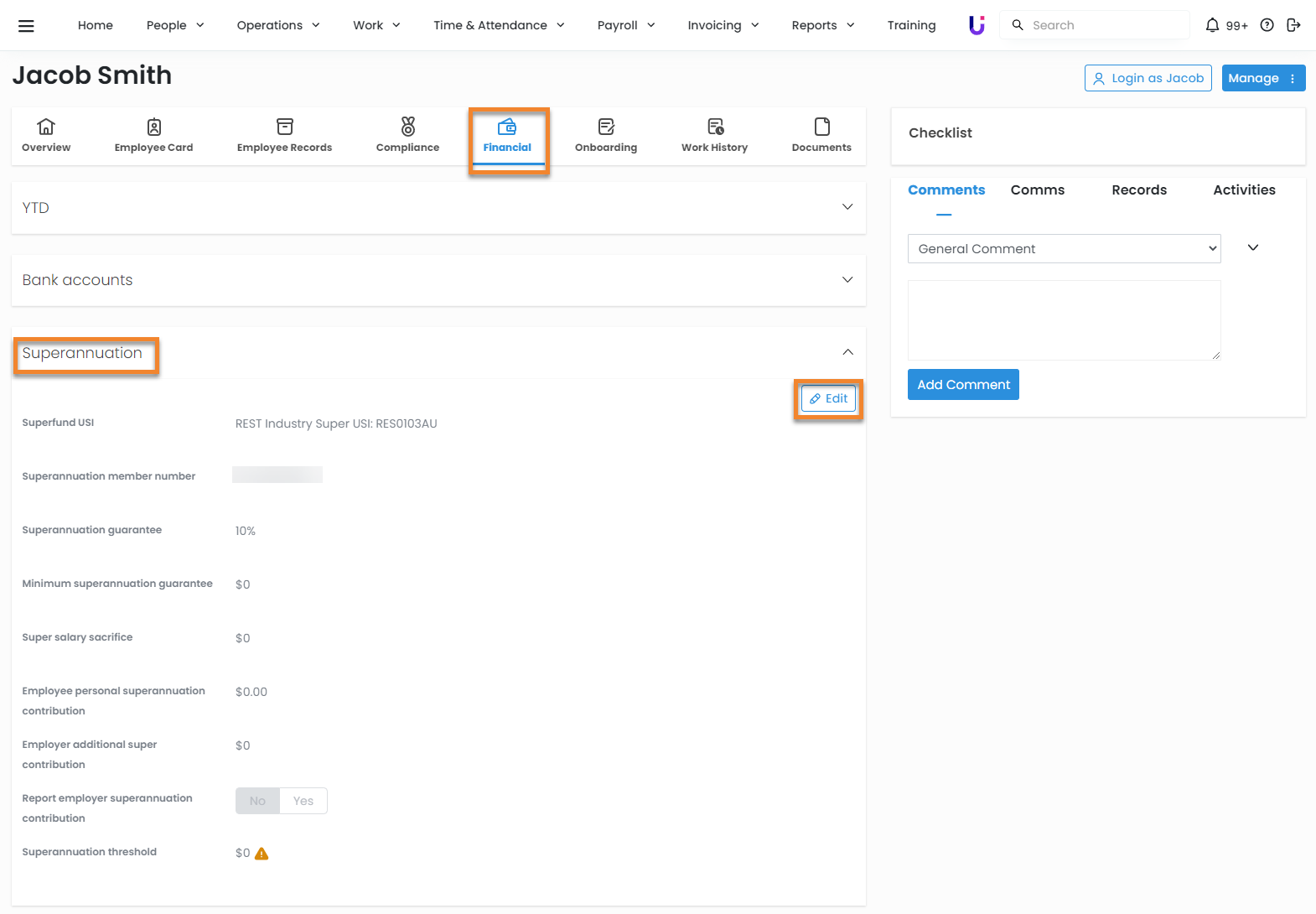The height and width of the screenshot is (914, 1316).
Task: Click in the comment text area
Action: tap(1064, 320)
